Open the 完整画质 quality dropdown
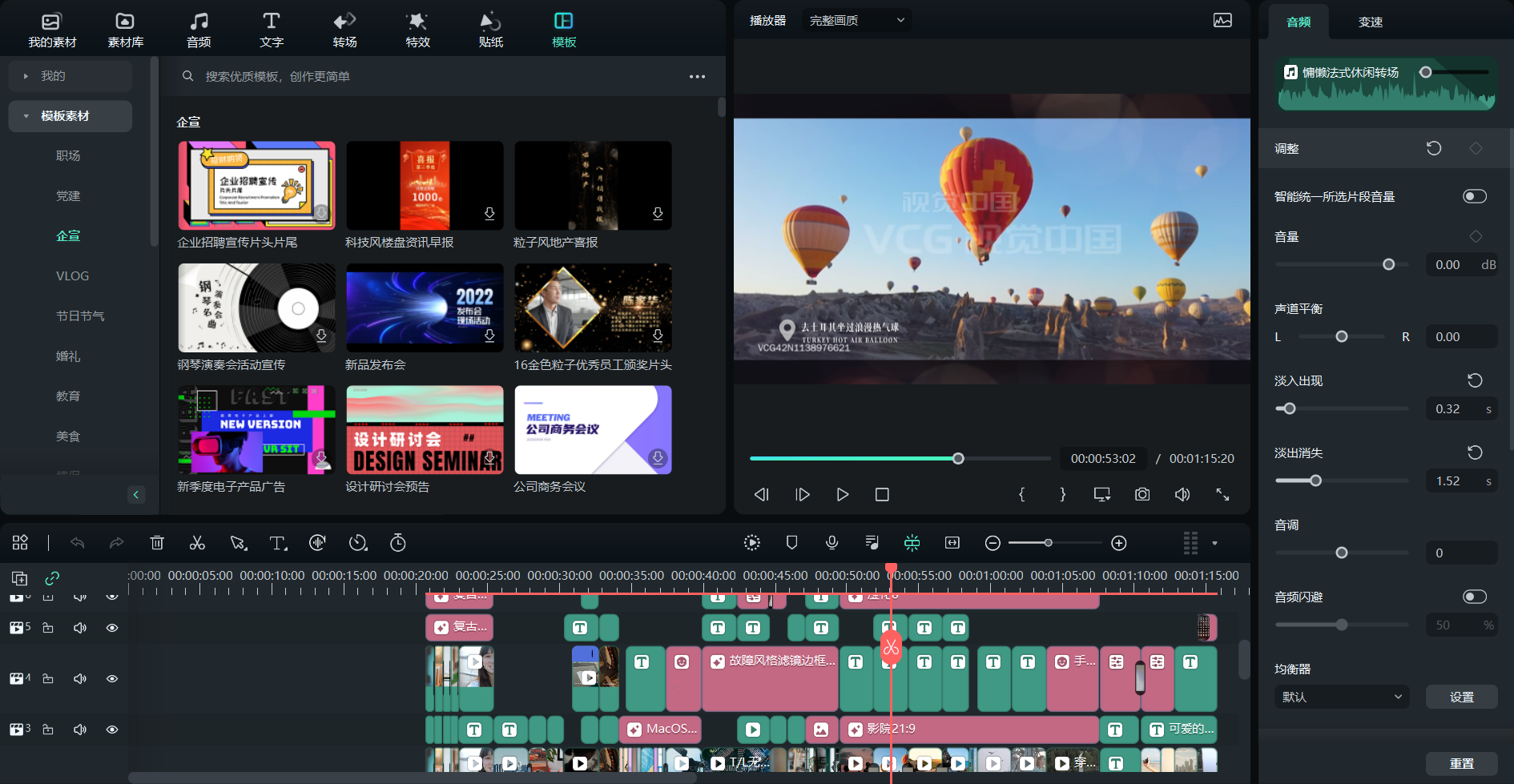The height and width of the screenshot is (784, 1514). [x=856, y=20]
